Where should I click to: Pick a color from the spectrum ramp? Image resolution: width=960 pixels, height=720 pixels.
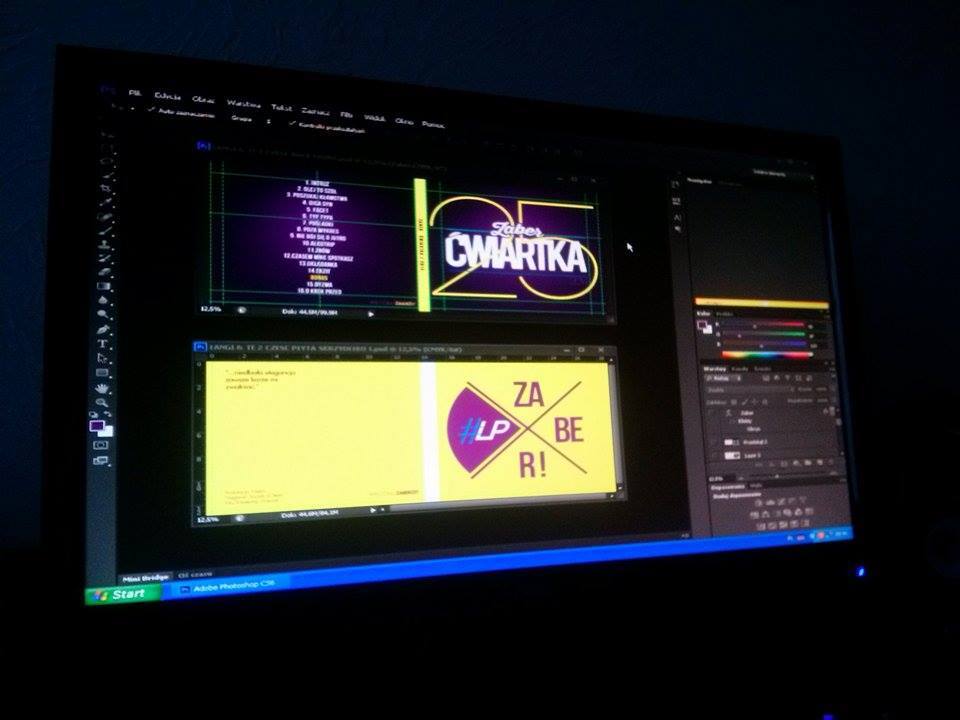coord(767,354)
